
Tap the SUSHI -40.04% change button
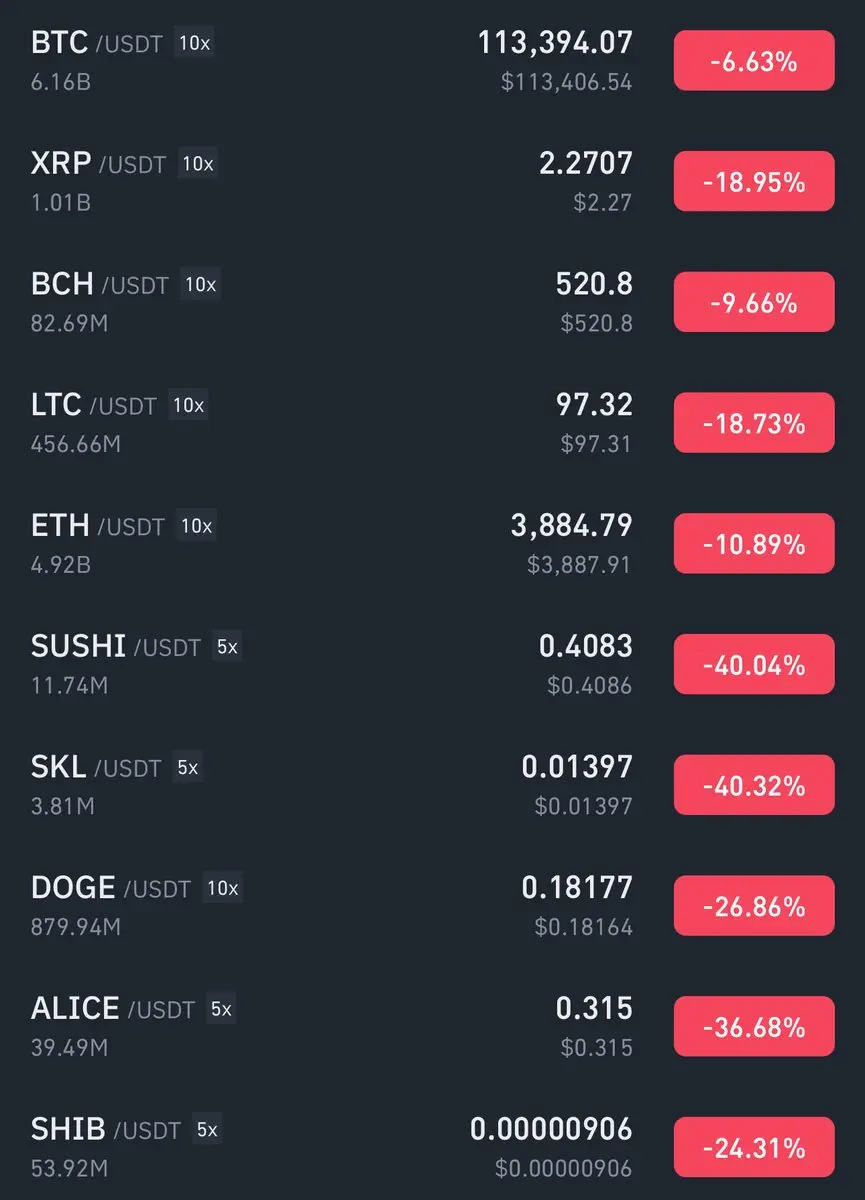pos(753,665)
